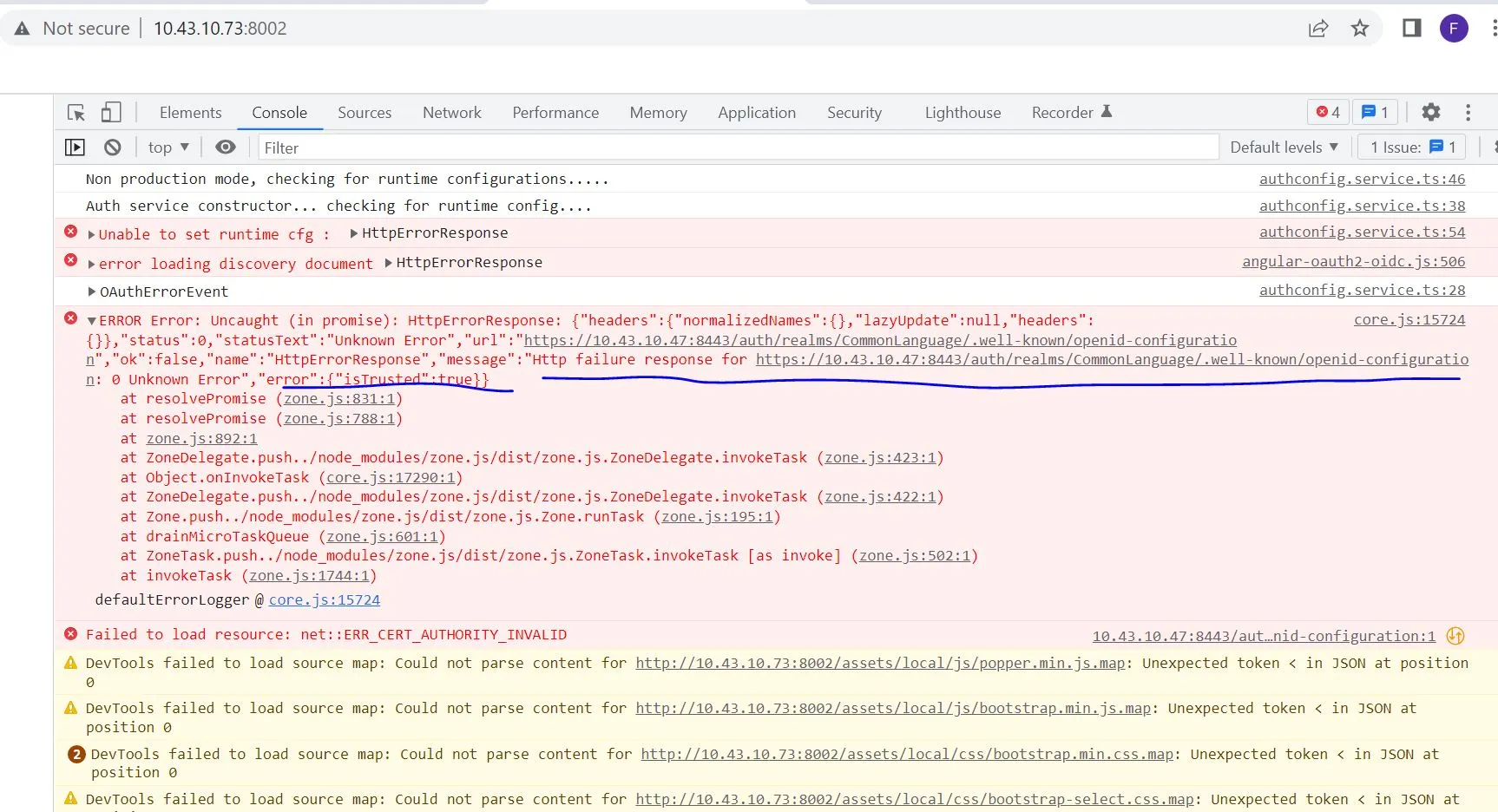
Task: Collapse the ERROR Uncaught in promise entry
Action: [92, 320]
